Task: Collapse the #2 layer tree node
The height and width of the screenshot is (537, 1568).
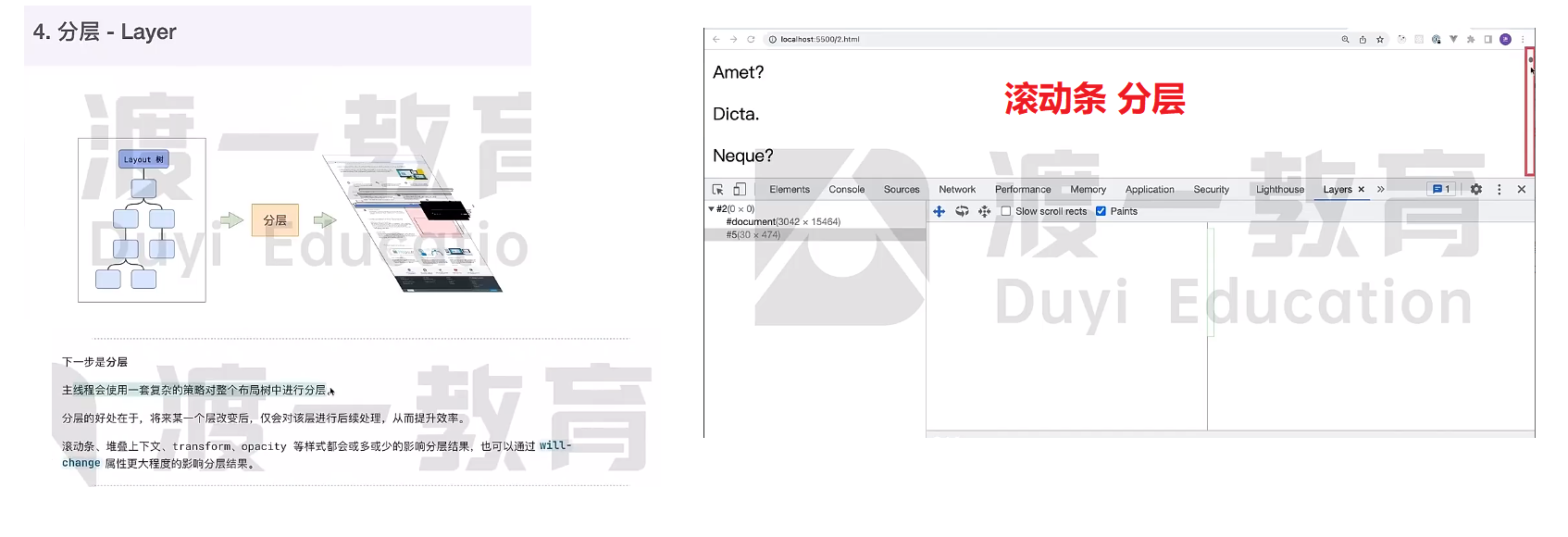Action: [711, 209]
